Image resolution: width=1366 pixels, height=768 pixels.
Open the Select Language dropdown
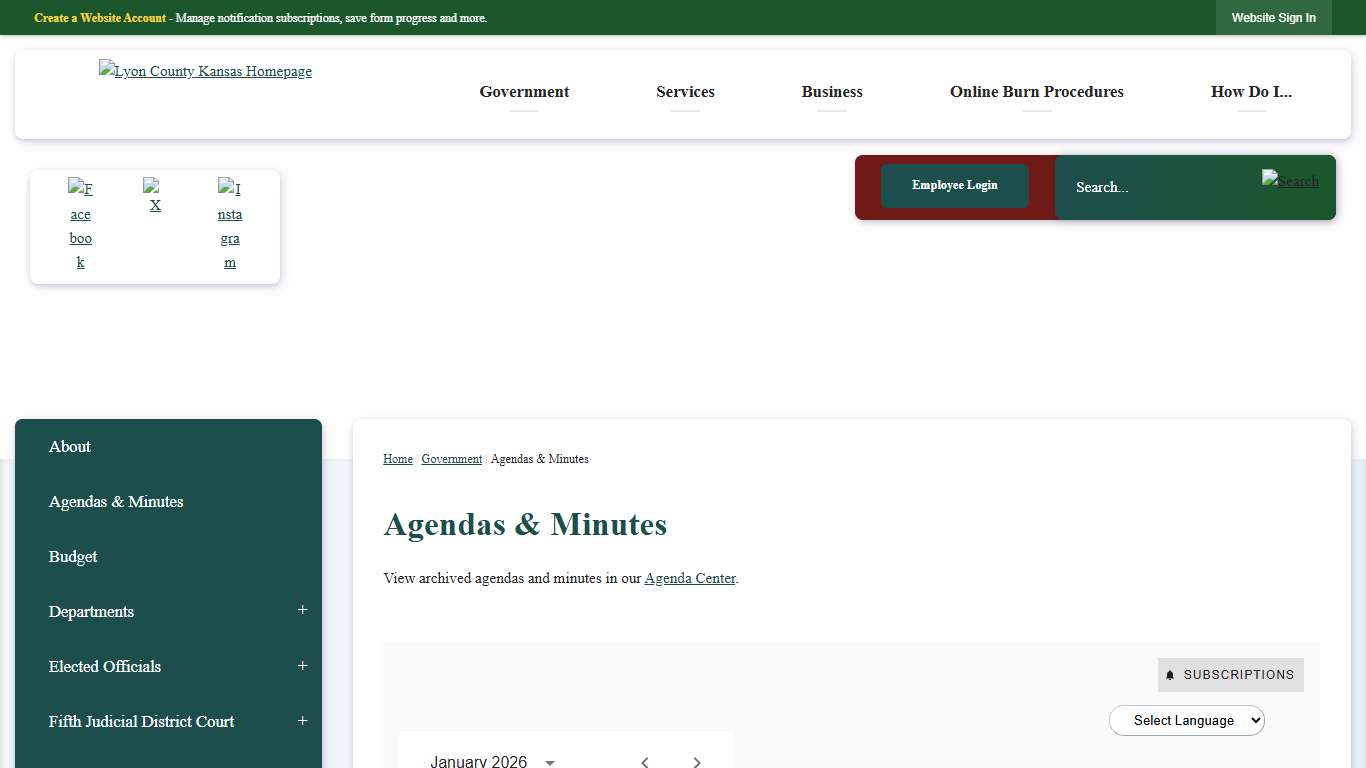(1186, 720)
